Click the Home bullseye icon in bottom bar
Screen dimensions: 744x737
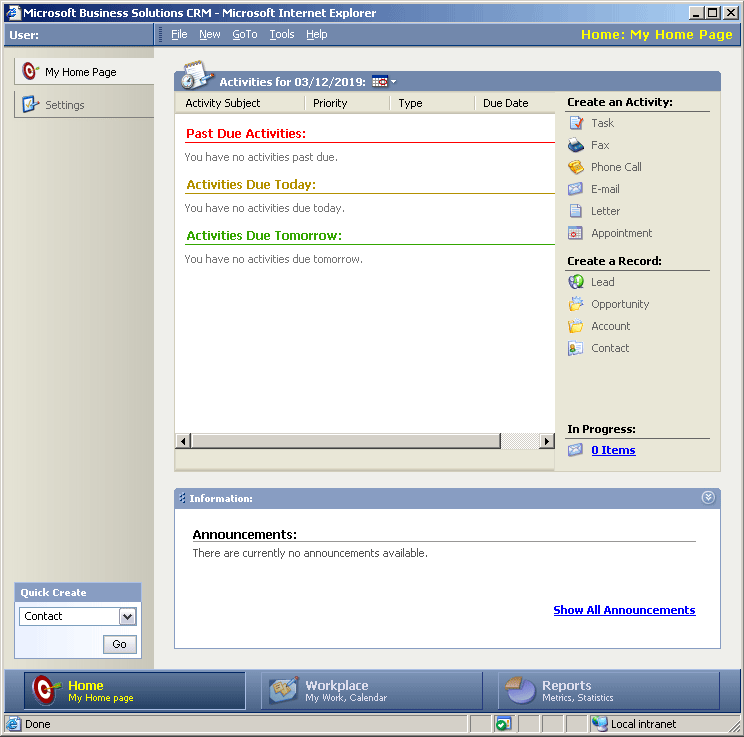46,690
